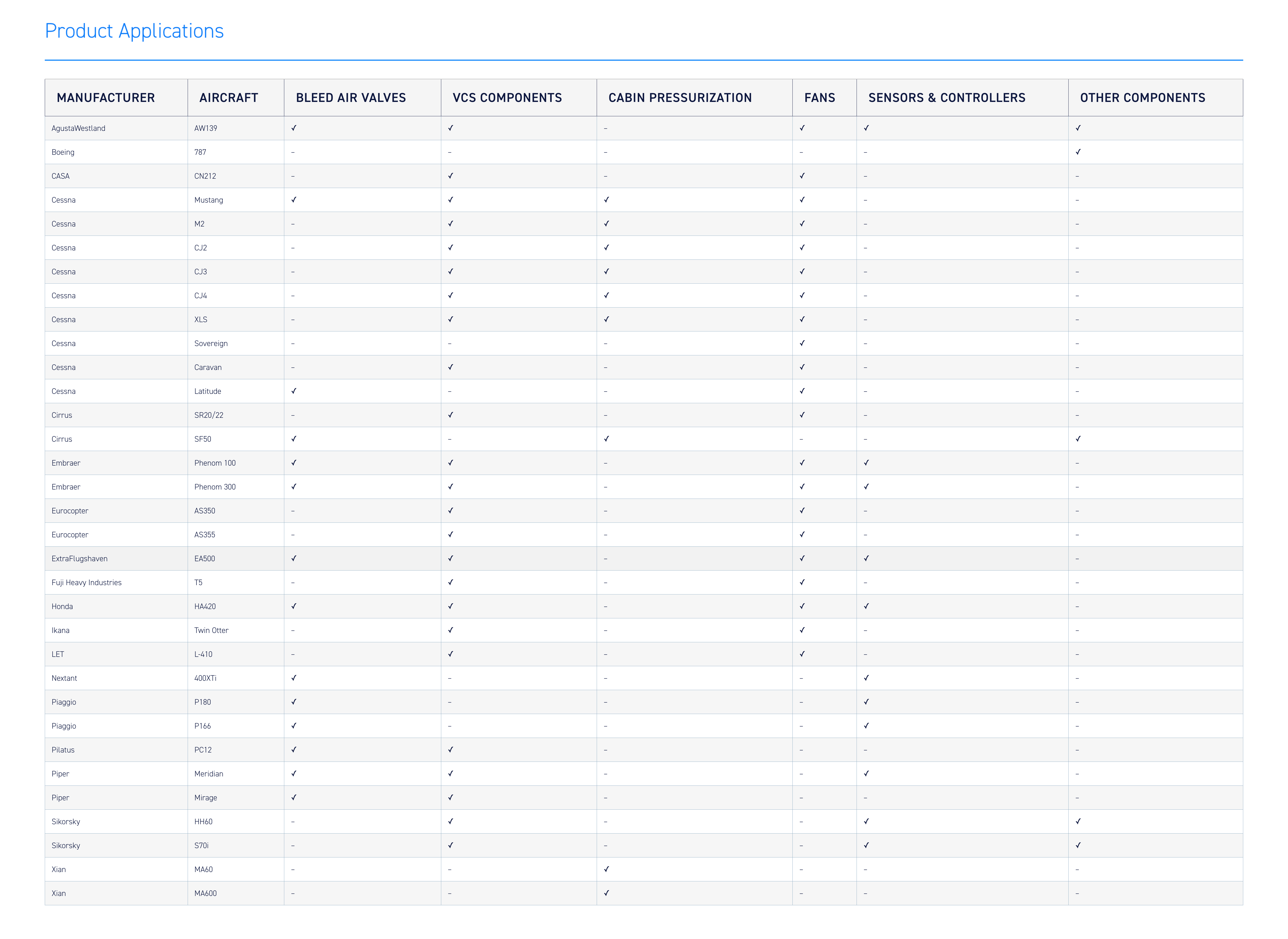Click the Aircraft column header

coord(228,98)
